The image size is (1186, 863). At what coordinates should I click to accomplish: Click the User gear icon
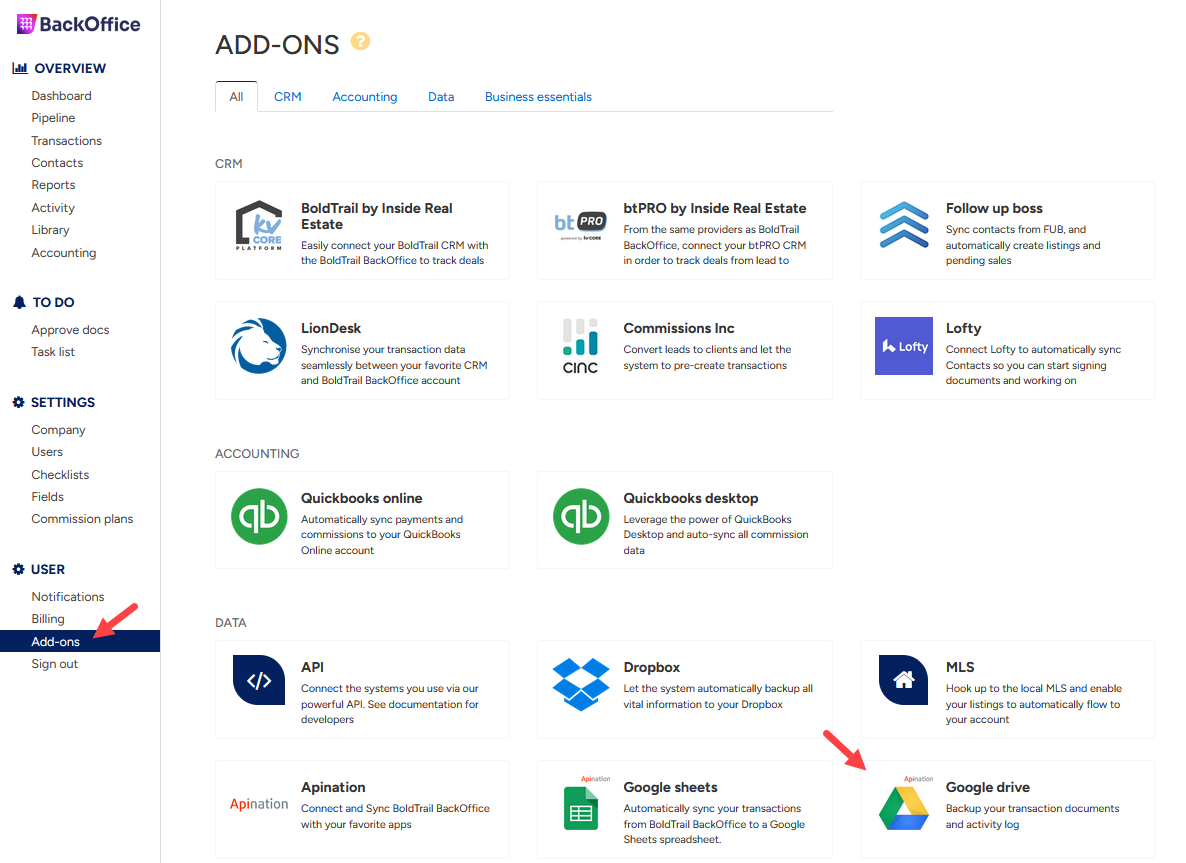click(x=19, y=570)
